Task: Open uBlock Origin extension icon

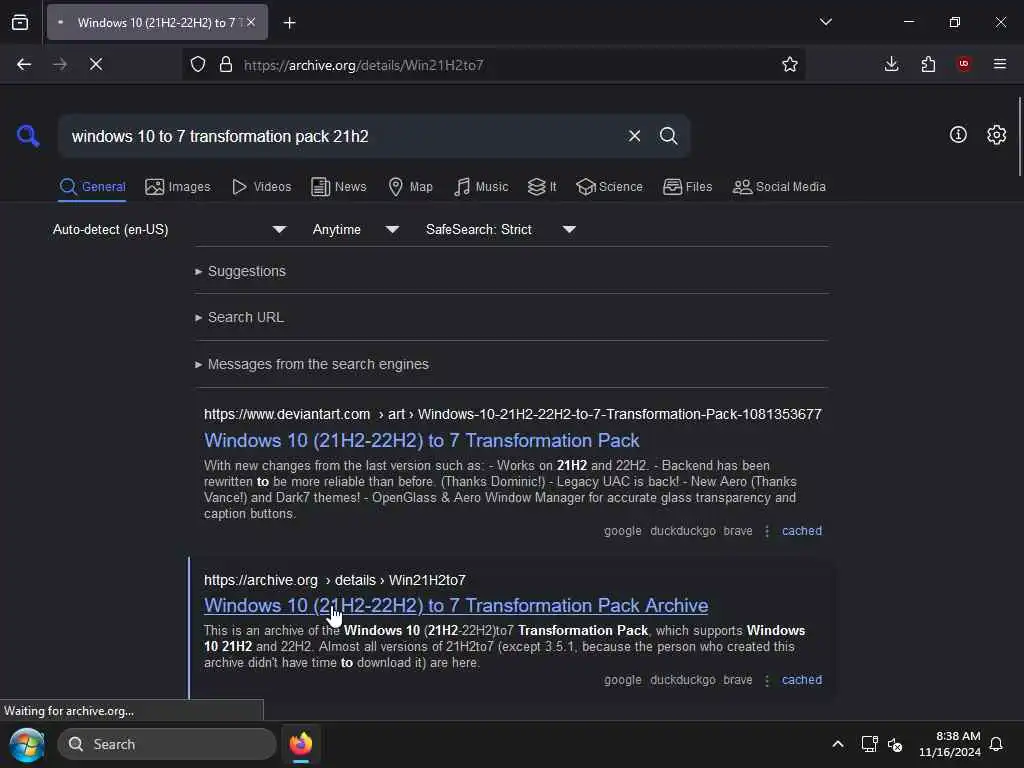Action: [x=964, y=64]
